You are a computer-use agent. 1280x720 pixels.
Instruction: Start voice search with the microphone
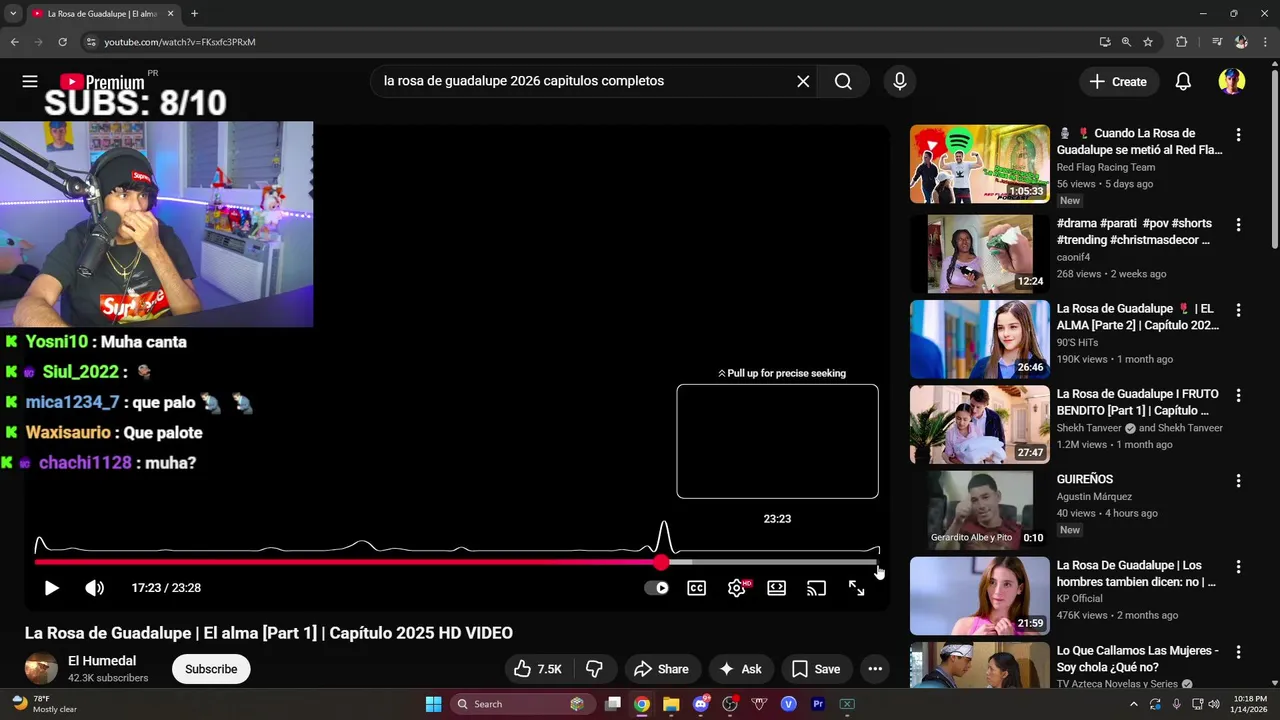click(x=900, y=81)
